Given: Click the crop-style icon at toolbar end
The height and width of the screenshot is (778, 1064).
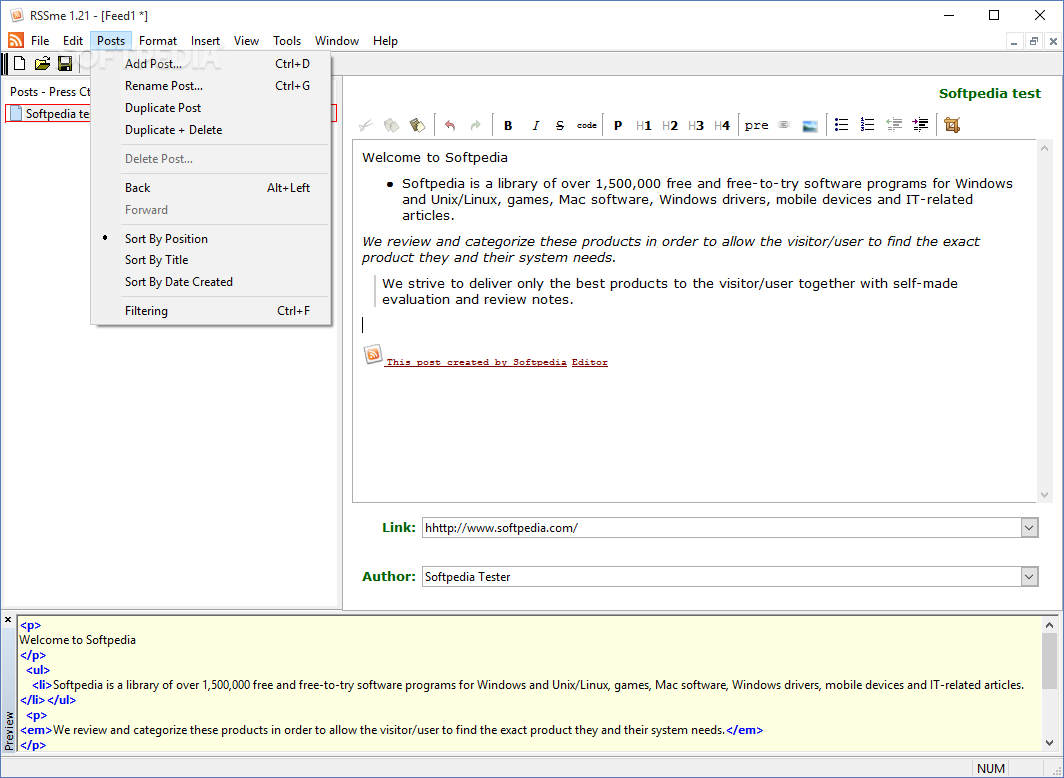Looking at the screenshot, I should 952,125.
